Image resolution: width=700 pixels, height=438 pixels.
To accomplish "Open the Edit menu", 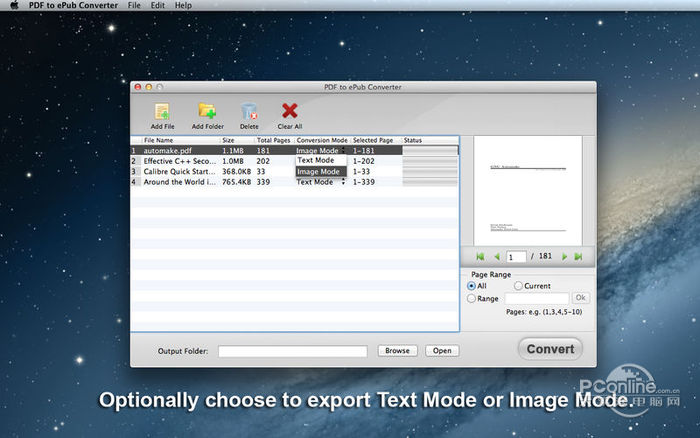I will coord(157,5).
